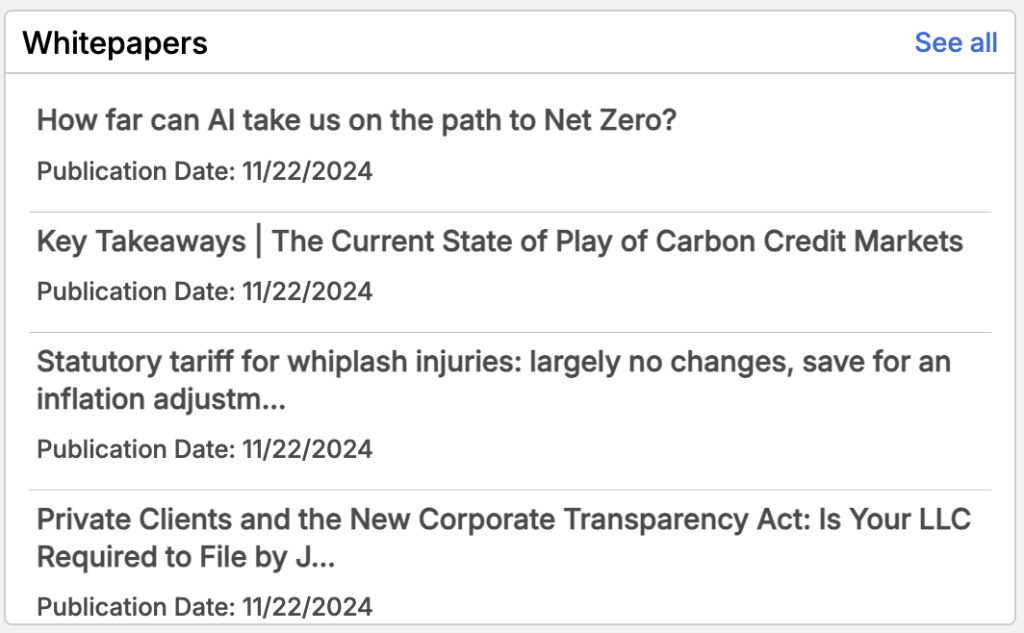Click 'Publication Date:' label in the first entry

[x=136, y=171]
